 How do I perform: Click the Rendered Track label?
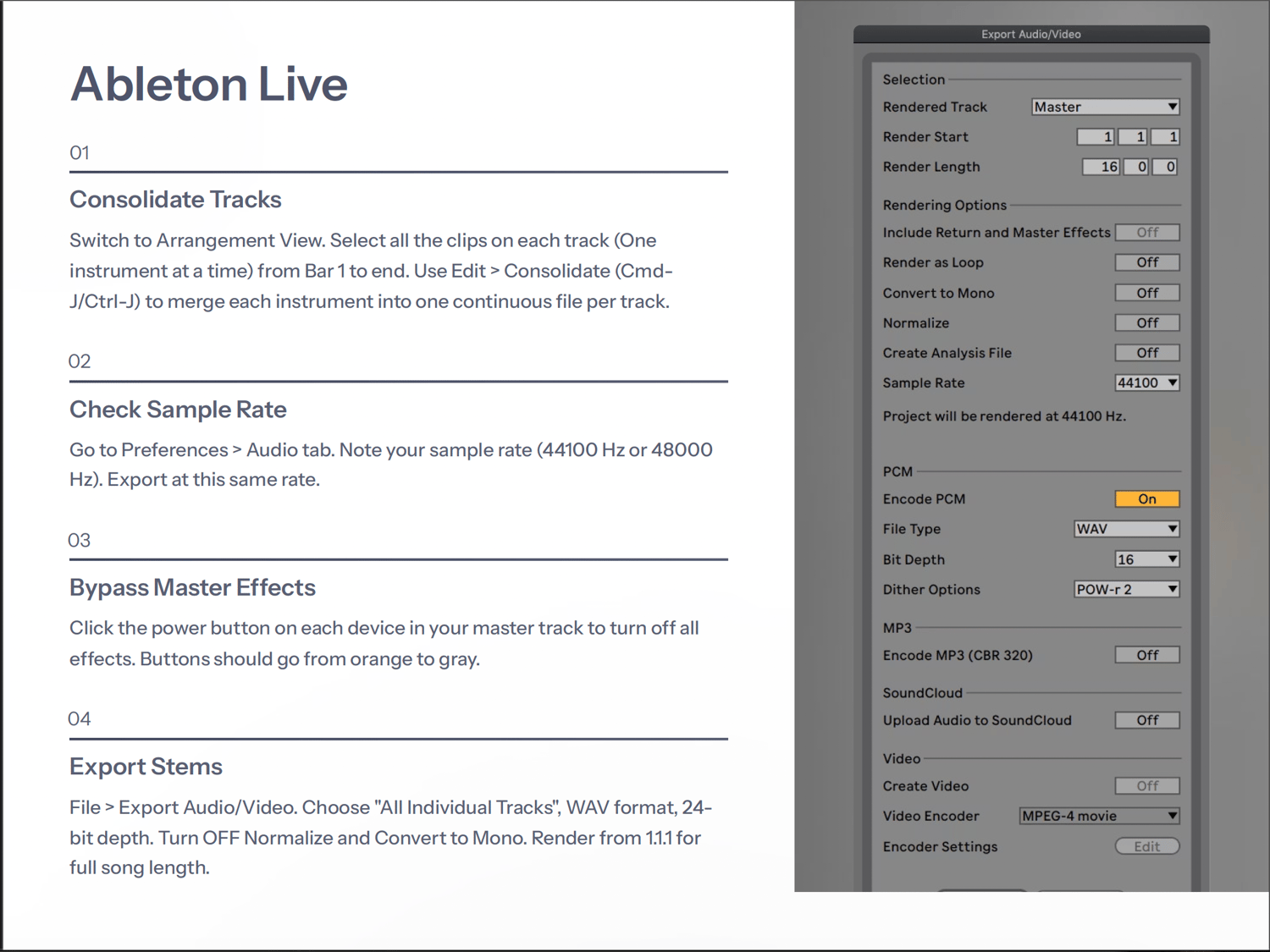pos(935,107)
